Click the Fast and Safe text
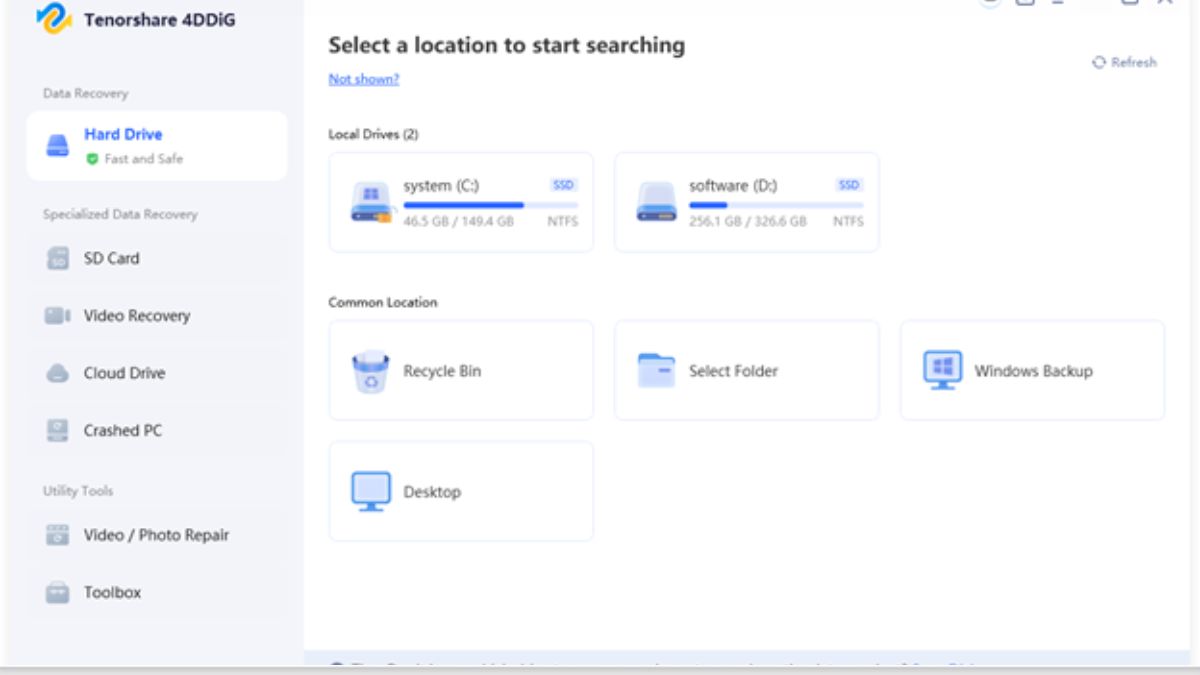 [x=144, y=159]
